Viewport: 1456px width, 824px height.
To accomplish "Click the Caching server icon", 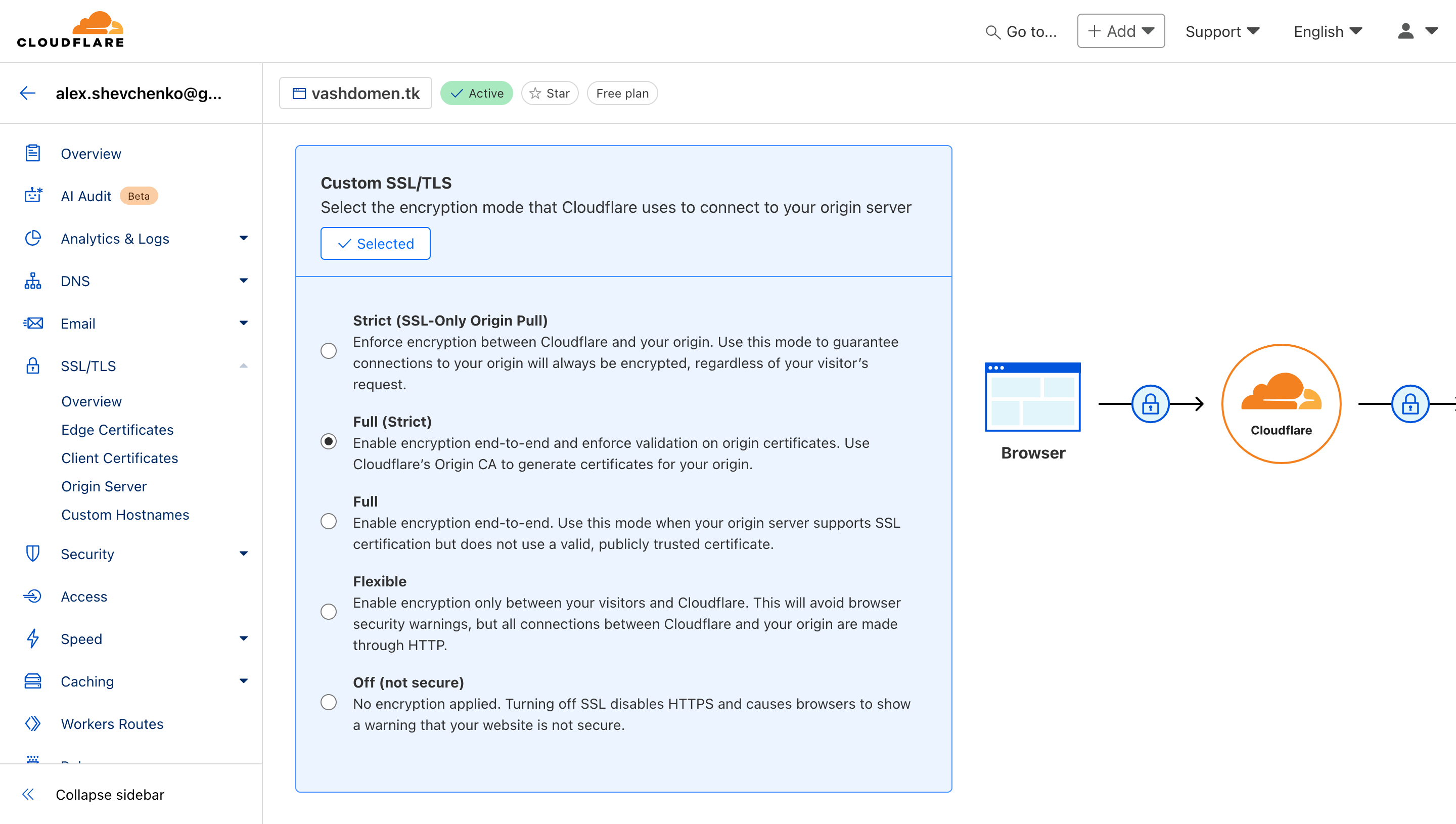I will (33, 681).
